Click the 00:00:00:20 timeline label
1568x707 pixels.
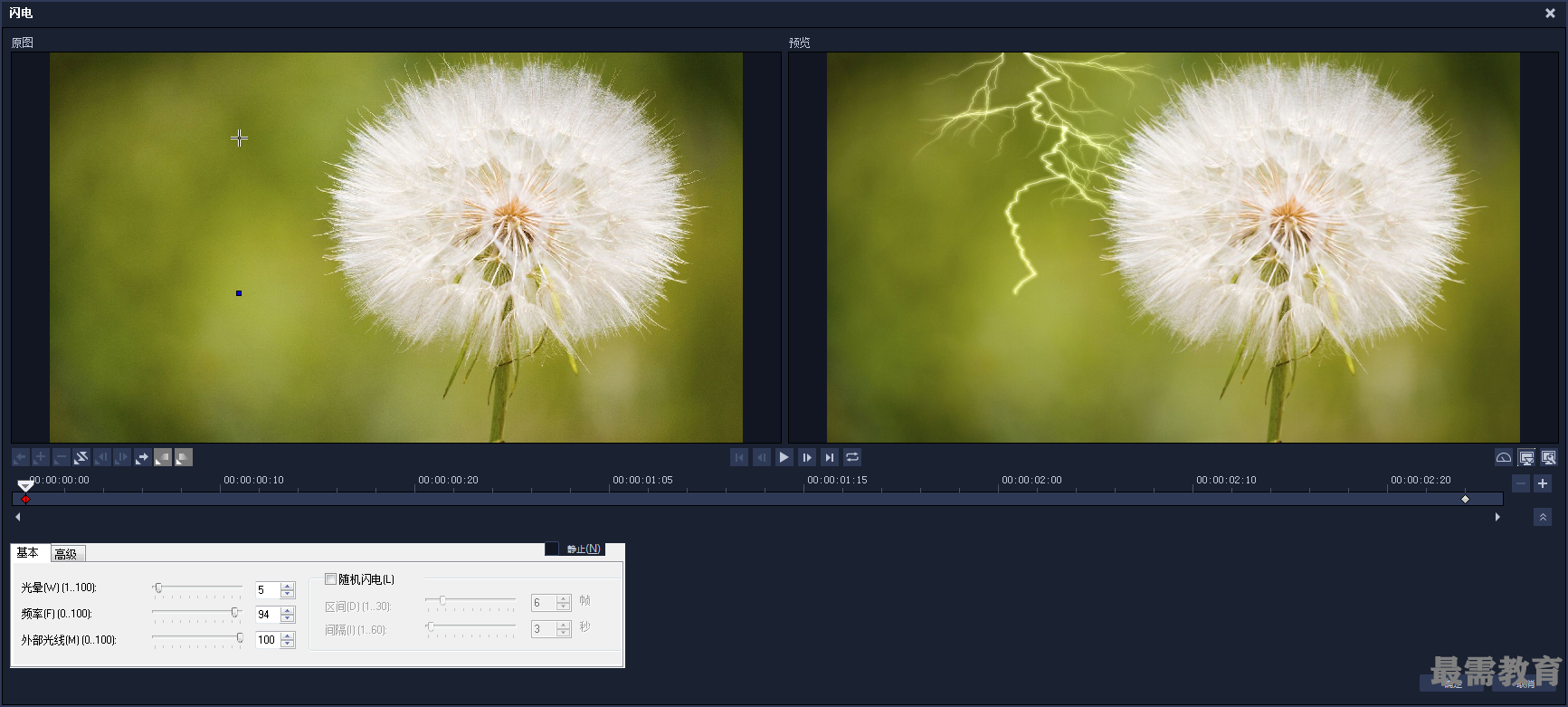(448, 480)
